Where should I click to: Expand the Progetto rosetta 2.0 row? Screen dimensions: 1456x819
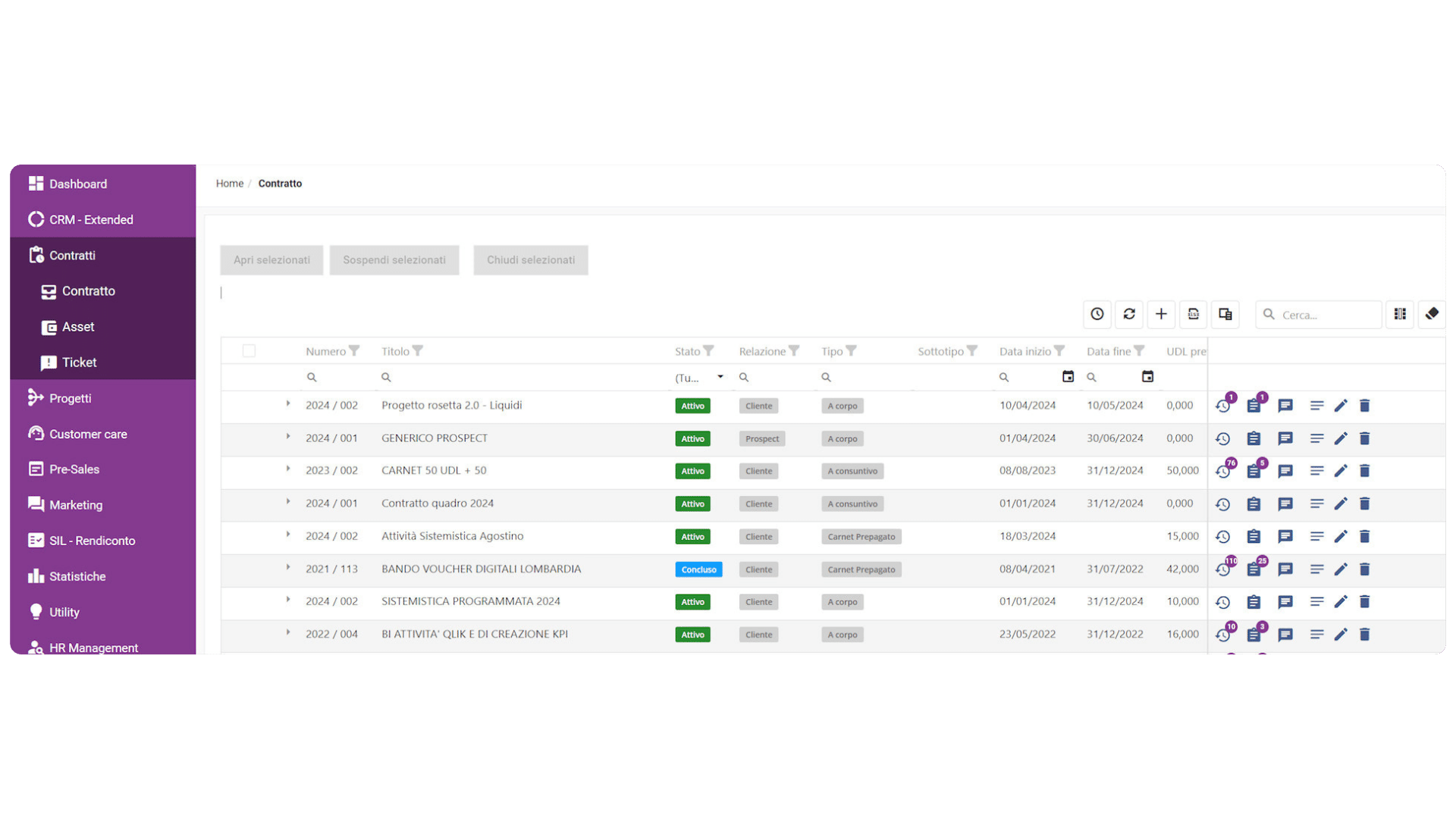point(288,404)
